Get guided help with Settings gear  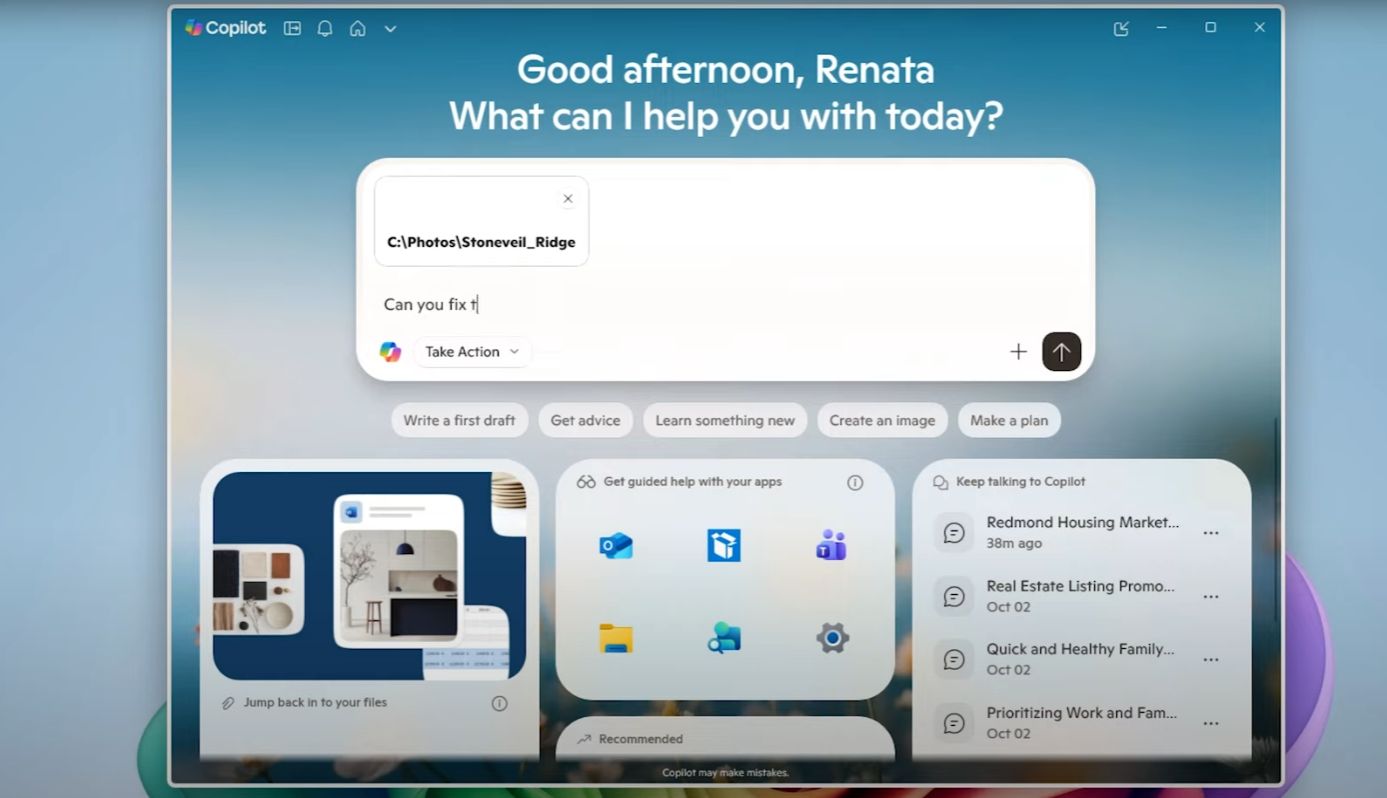pos(832,638)
